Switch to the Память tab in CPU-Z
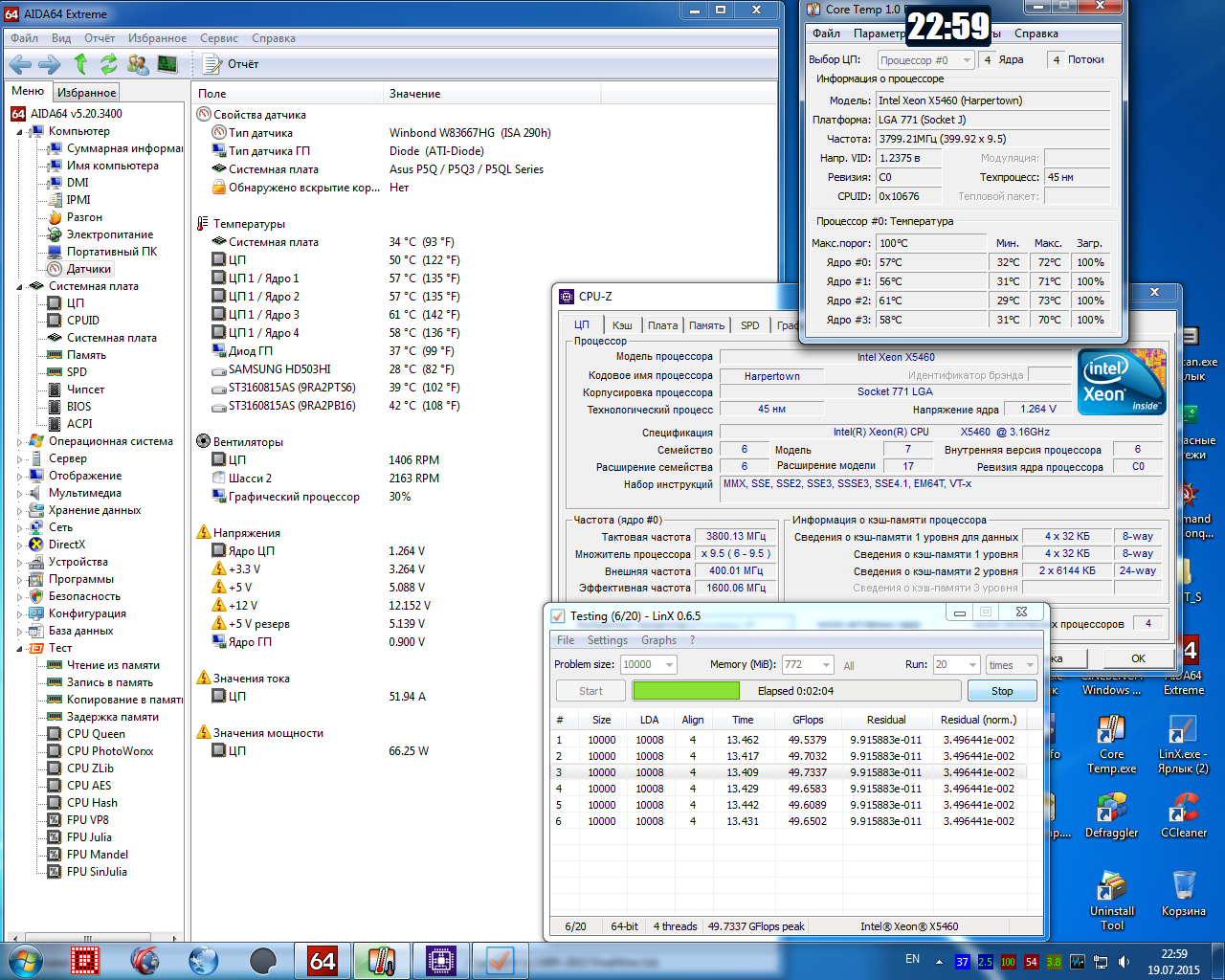 click(x=706, y=325)
